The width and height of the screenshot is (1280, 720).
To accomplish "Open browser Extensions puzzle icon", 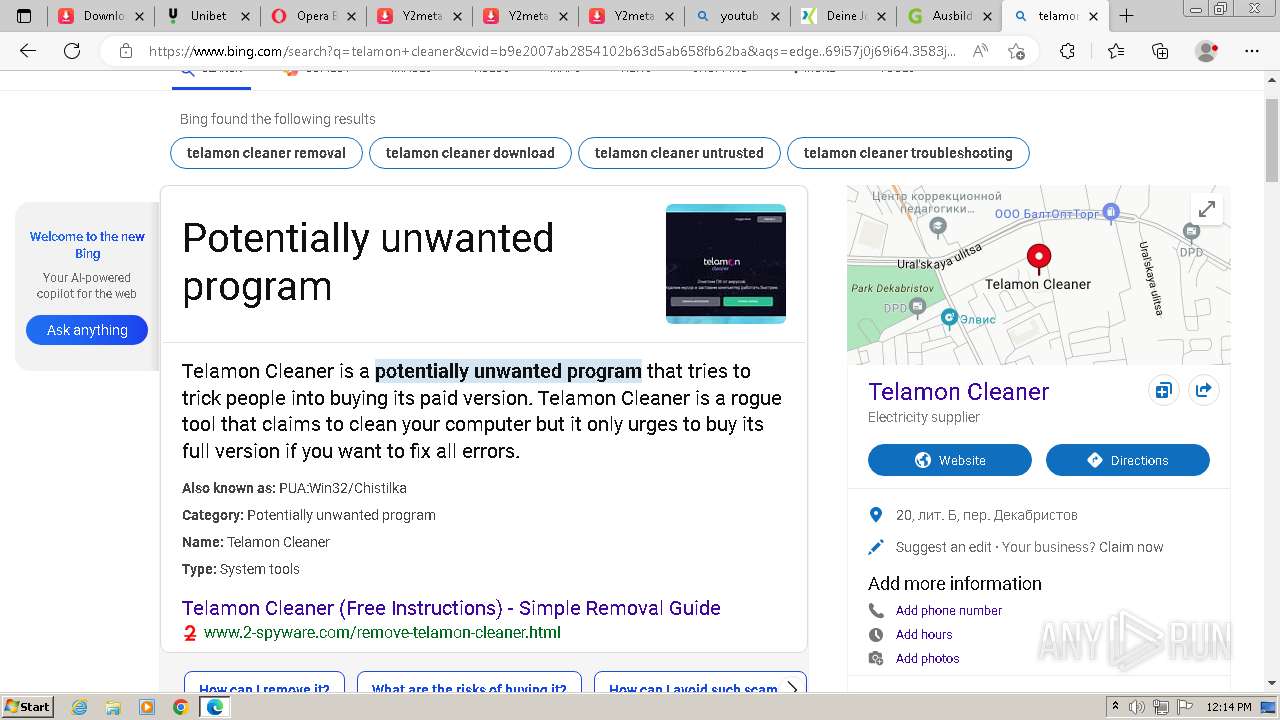I will [1067, 51].
